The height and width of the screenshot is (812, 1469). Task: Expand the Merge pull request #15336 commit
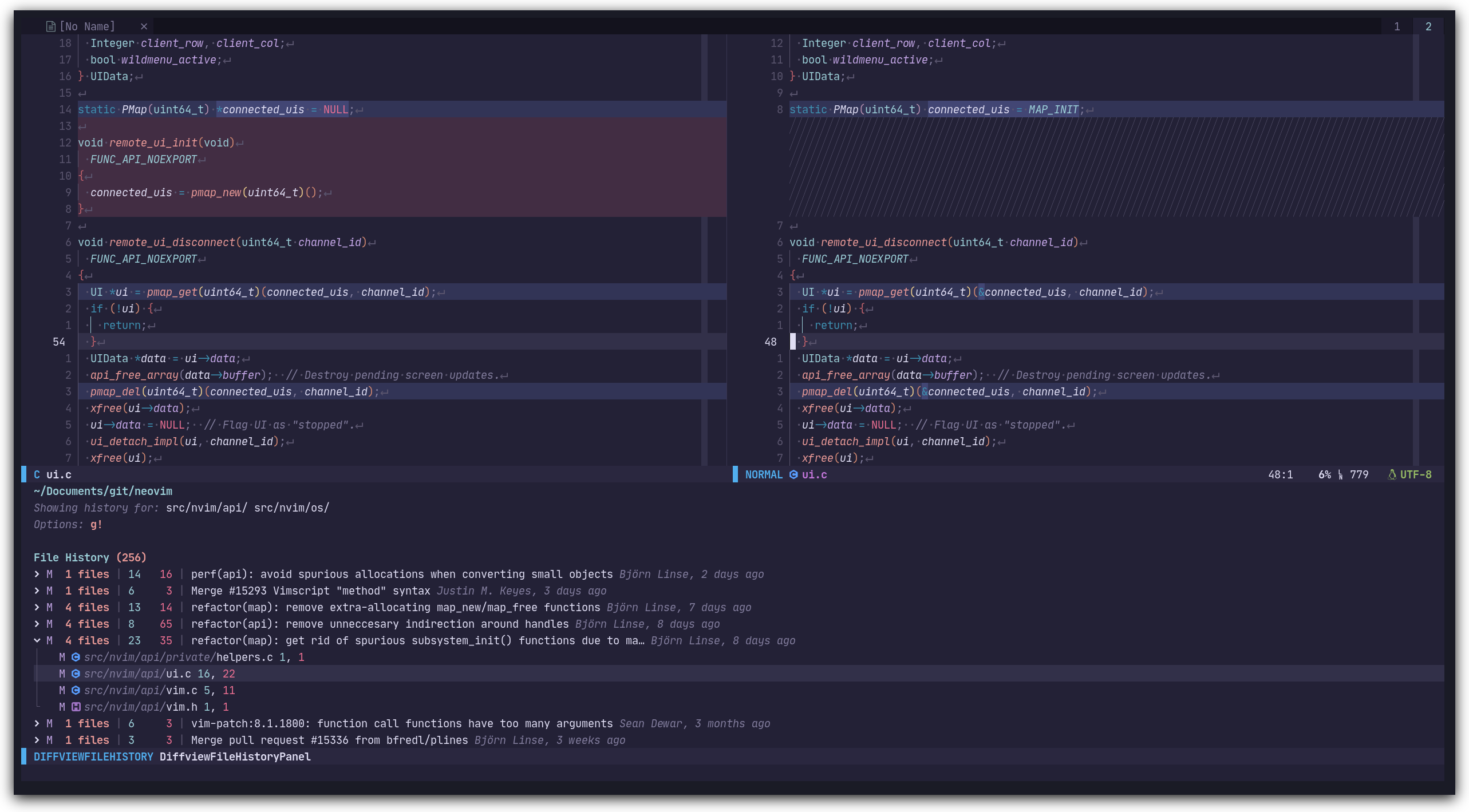click(x=37, y=740)
